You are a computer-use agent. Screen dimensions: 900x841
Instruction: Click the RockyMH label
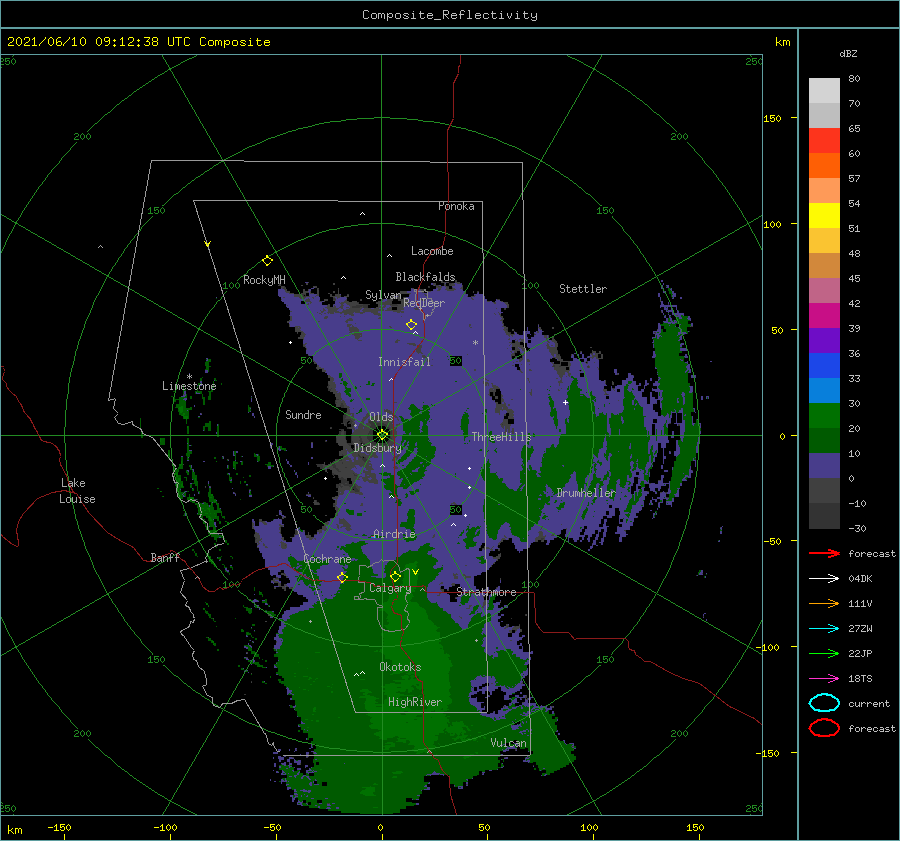(x=264, y=280)
